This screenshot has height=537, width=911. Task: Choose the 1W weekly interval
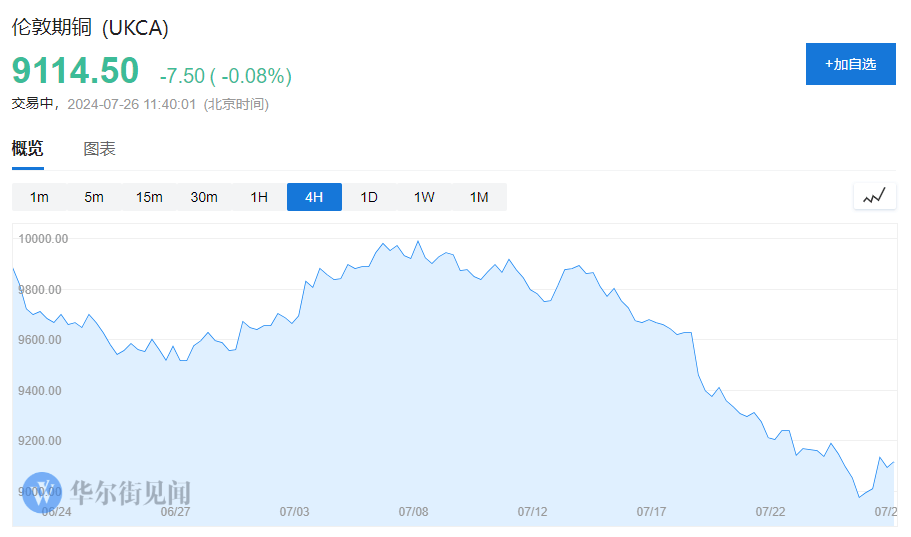[424, 197]
